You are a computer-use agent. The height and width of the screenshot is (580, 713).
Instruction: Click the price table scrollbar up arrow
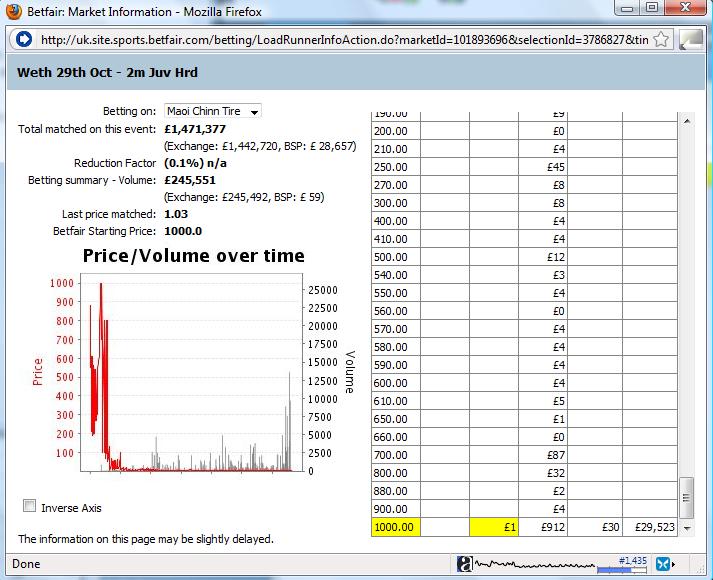[687, 121]
